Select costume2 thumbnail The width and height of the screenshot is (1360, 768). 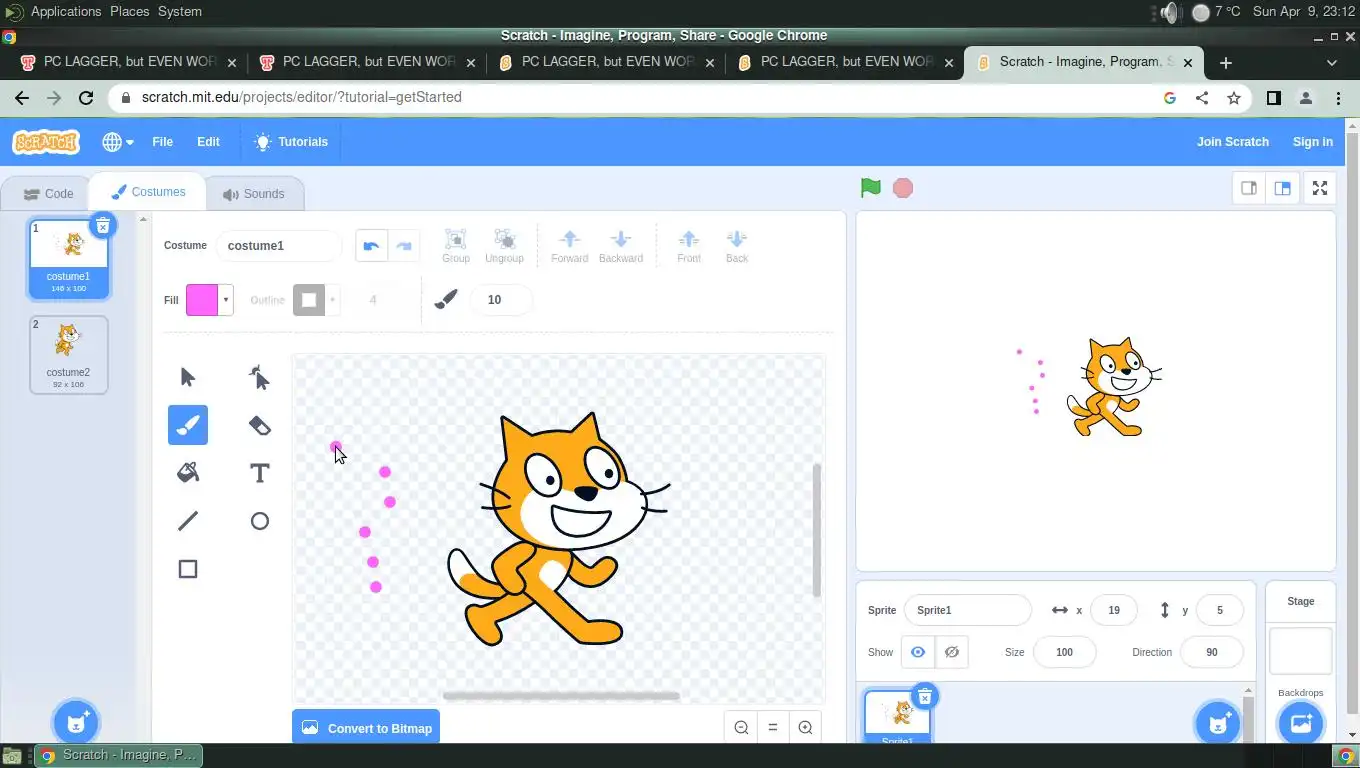(68, 355)
